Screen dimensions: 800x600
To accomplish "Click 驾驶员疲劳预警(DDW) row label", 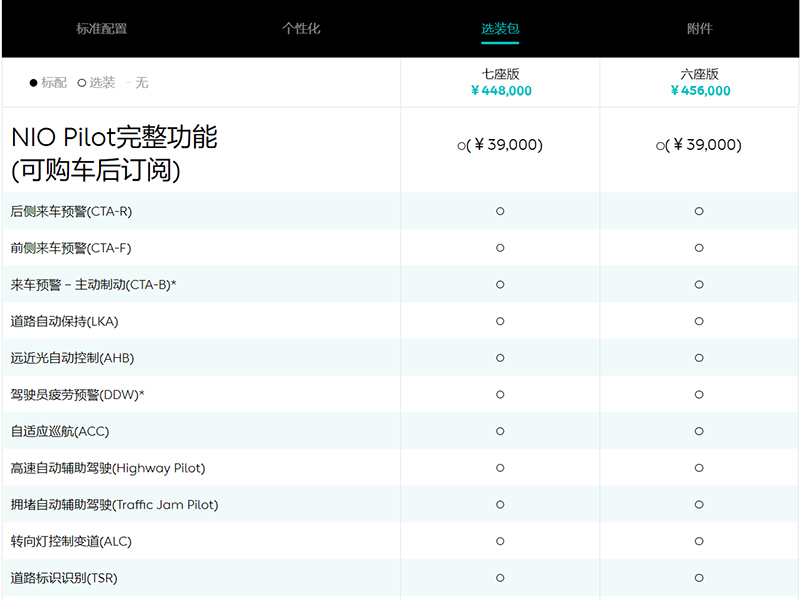I will point(78,395).
